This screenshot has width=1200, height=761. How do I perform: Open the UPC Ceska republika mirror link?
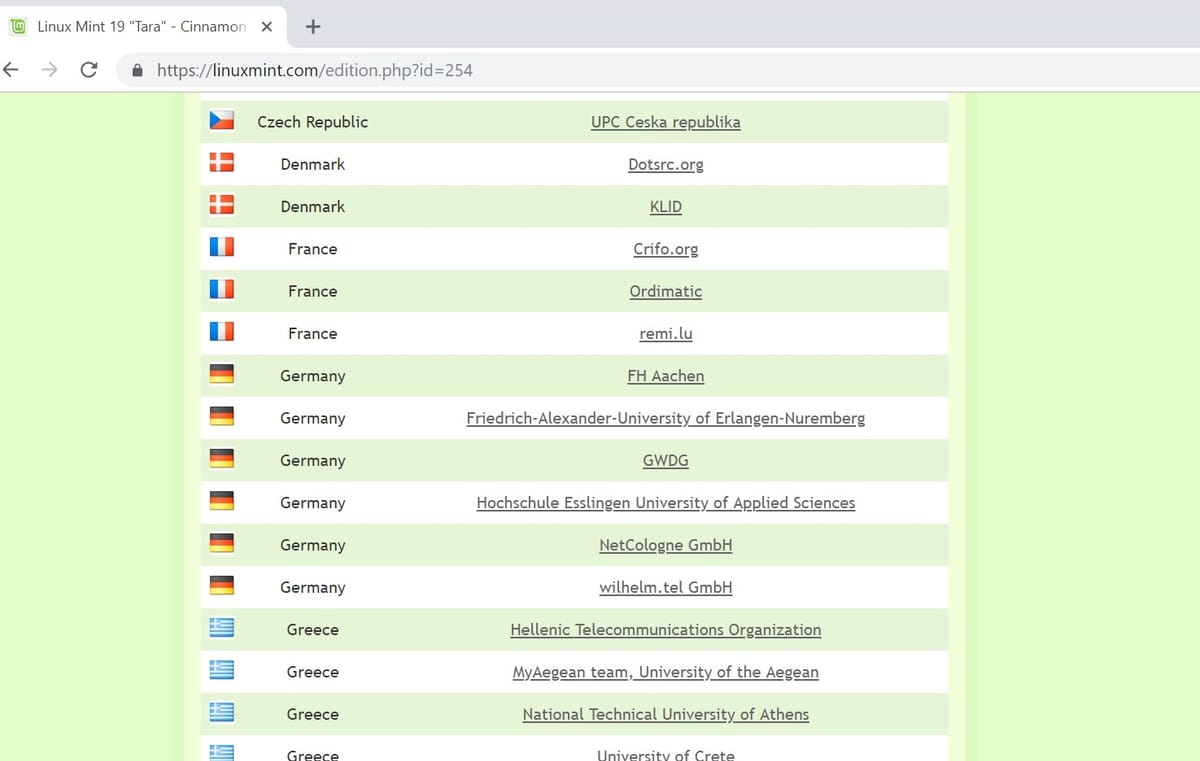click(666, 122)
